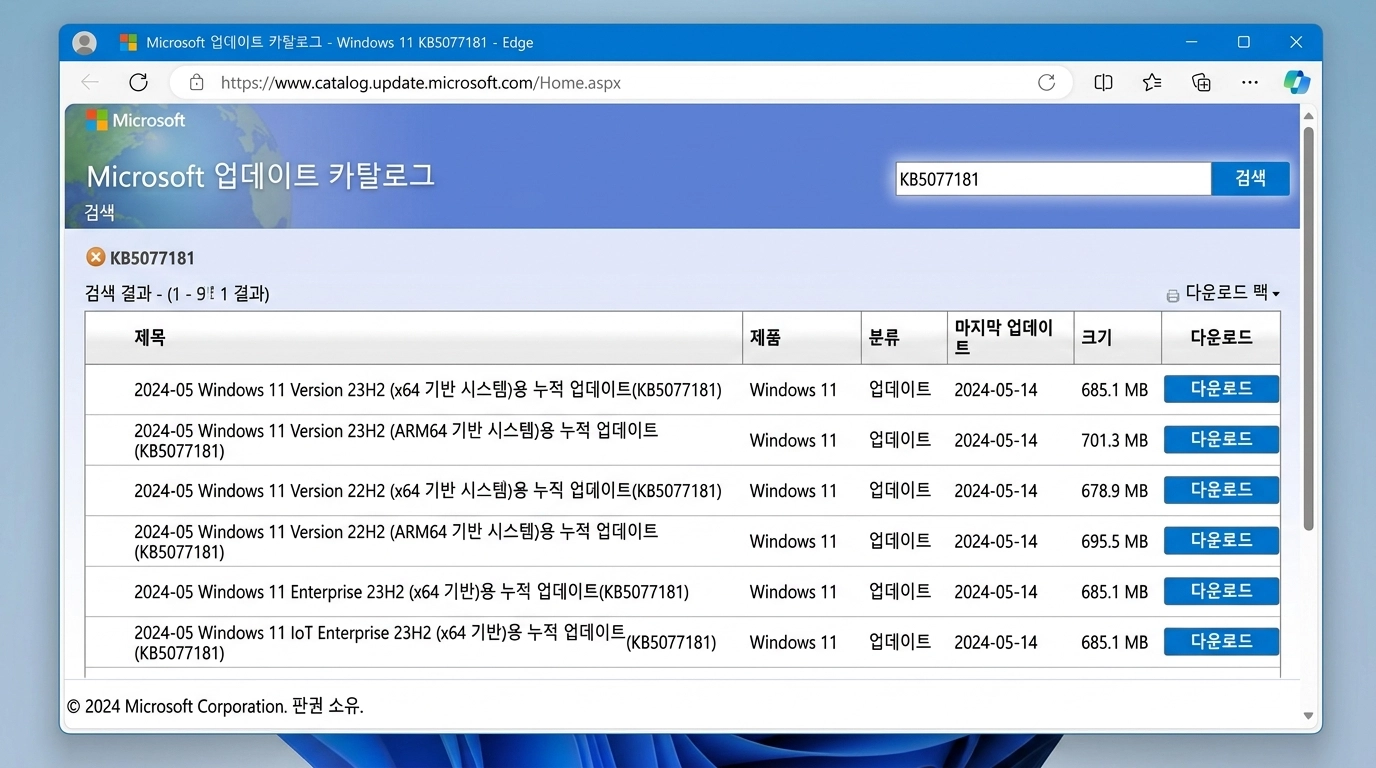
Task: Open Edge Collections
Action: 1200,82
